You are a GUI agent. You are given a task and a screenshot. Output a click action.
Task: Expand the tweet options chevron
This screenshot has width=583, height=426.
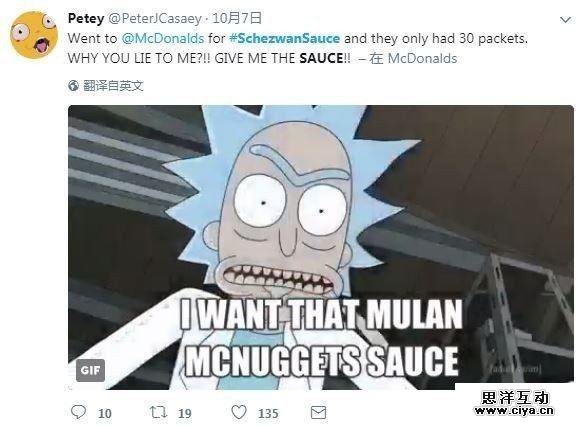tap(566, 20)
